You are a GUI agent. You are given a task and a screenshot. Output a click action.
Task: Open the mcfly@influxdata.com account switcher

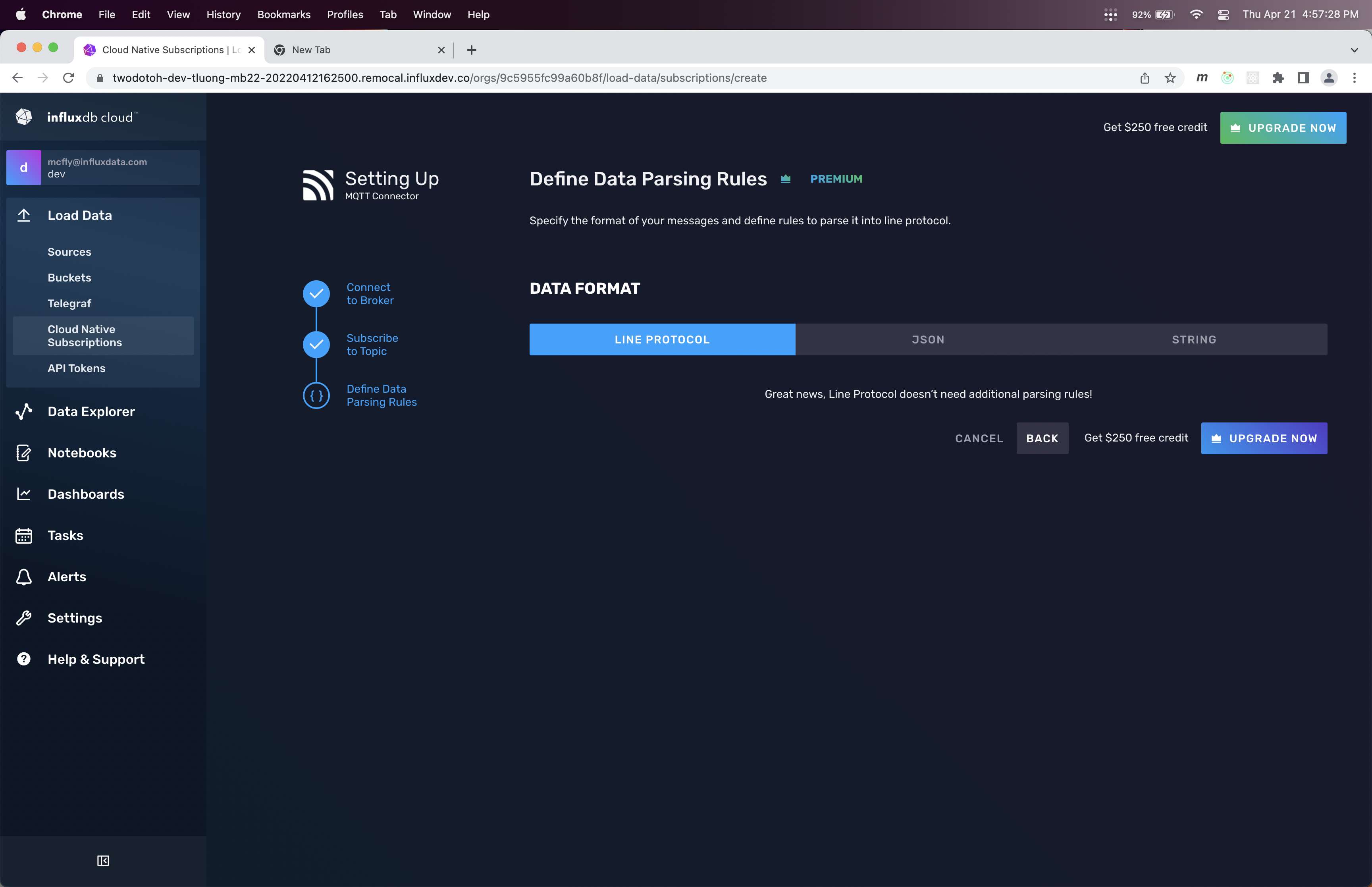[x=103, y=168]
